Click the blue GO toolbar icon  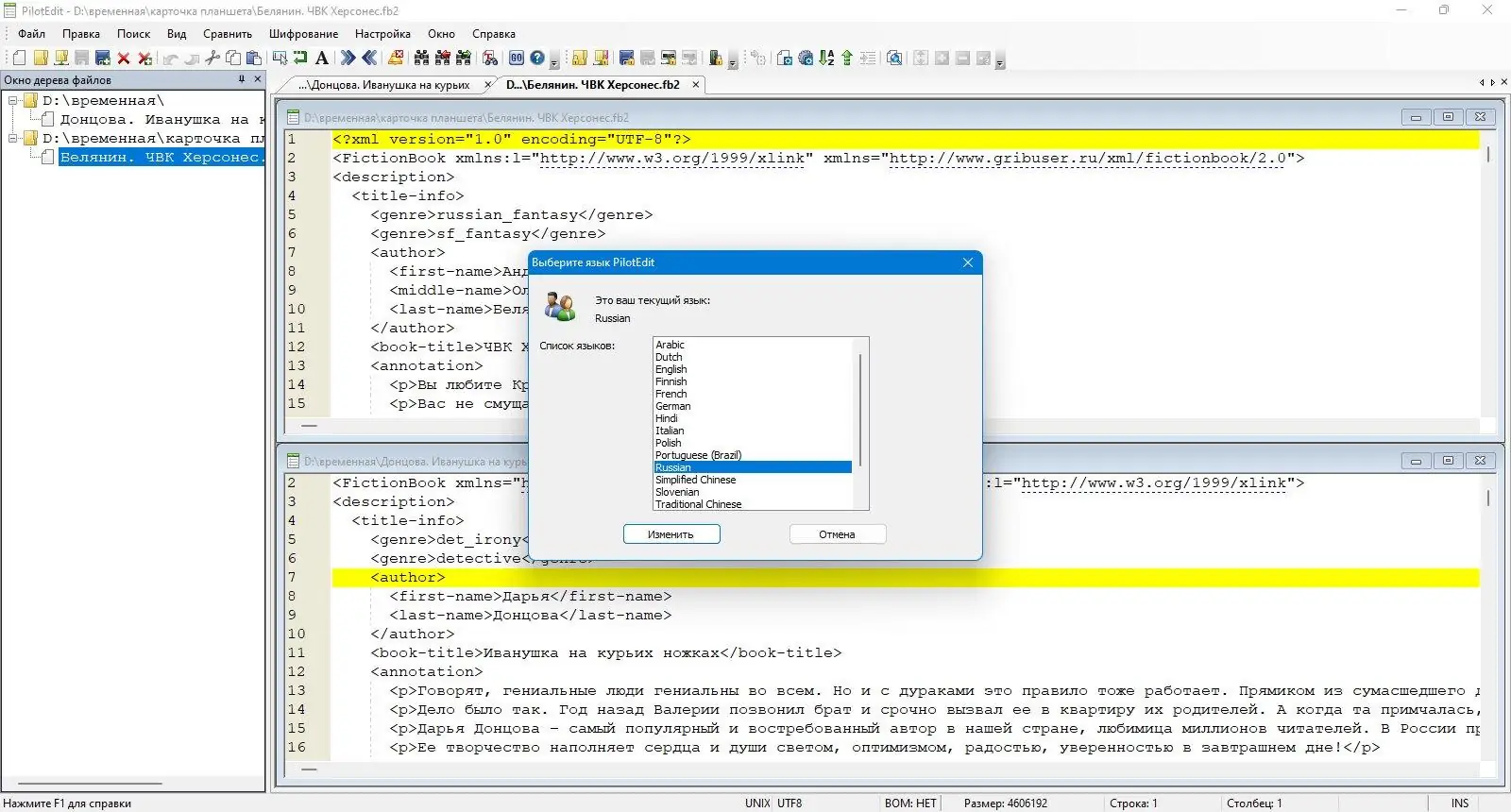pyautogui.click(x=517, y=59)
